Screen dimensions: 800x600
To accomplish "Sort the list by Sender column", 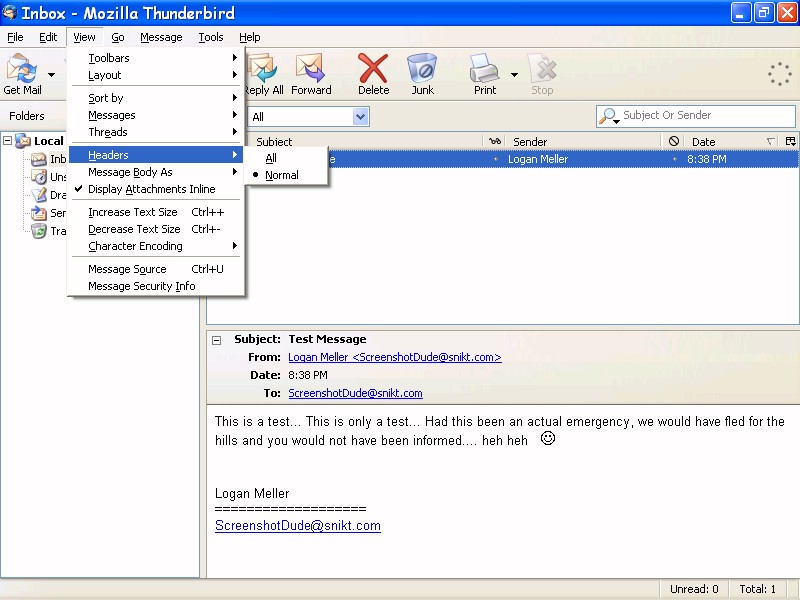I will tap(584, 142).
